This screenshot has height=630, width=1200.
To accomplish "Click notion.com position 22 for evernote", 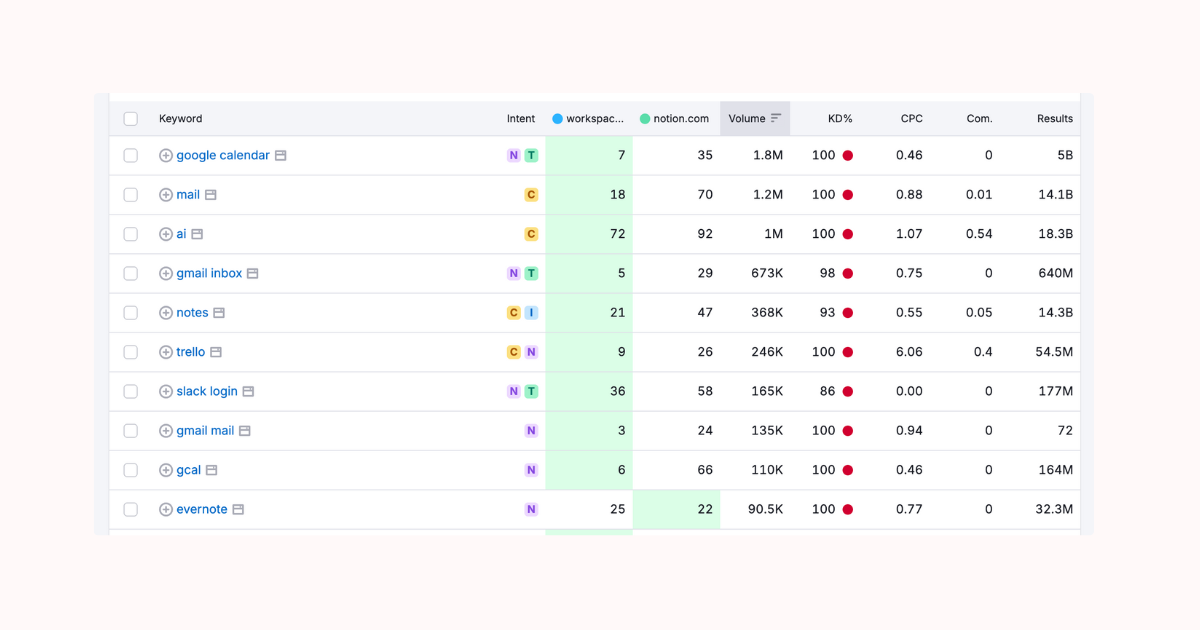I will coord(676,509).
